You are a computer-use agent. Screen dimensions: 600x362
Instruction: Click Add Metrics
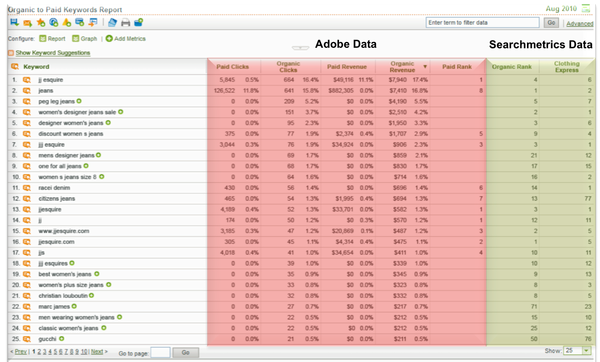click(x=126, y=39)
